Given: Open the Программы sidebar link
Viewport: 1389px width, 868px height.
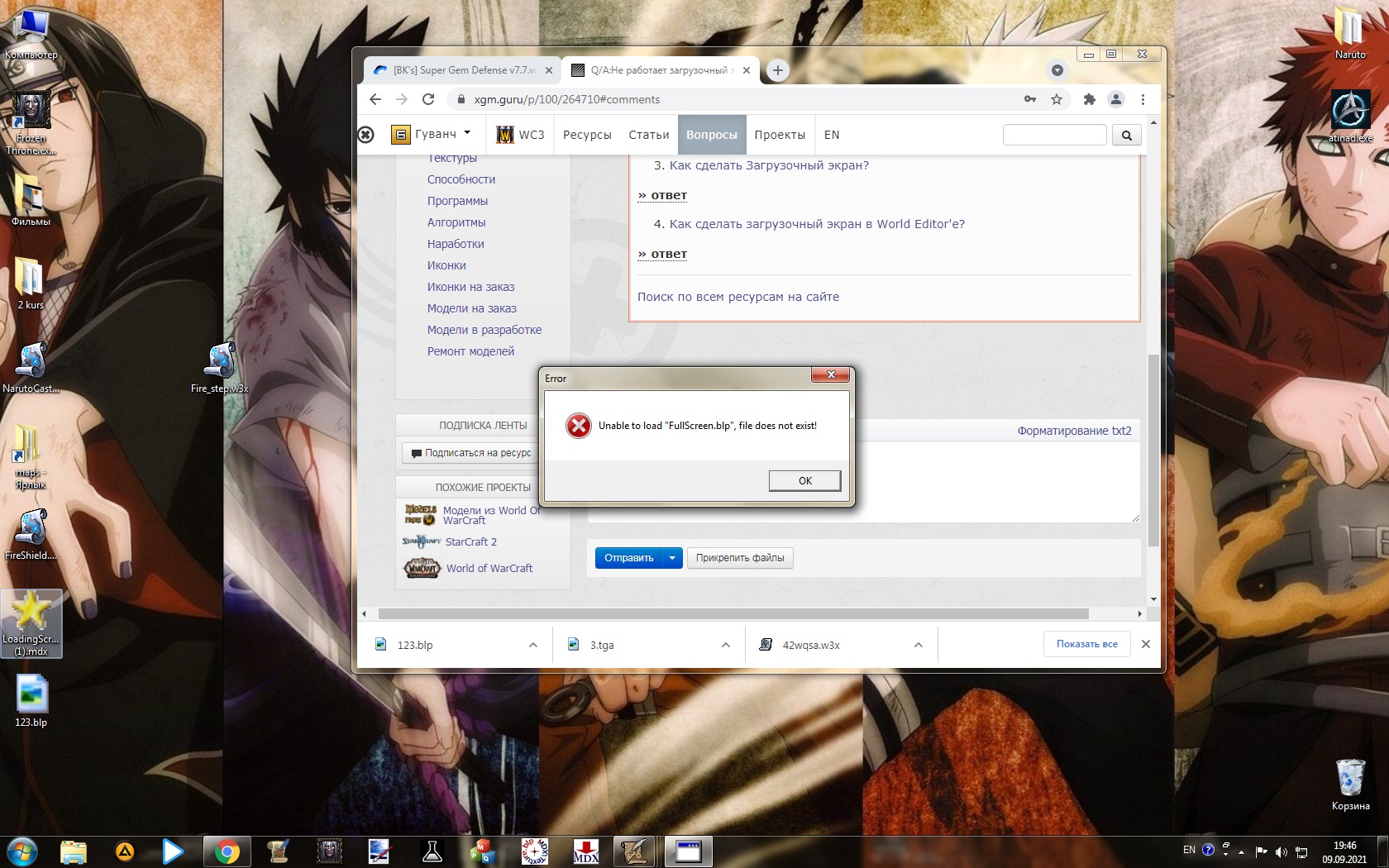Looking at the screenshot, I should pos(457,201).
